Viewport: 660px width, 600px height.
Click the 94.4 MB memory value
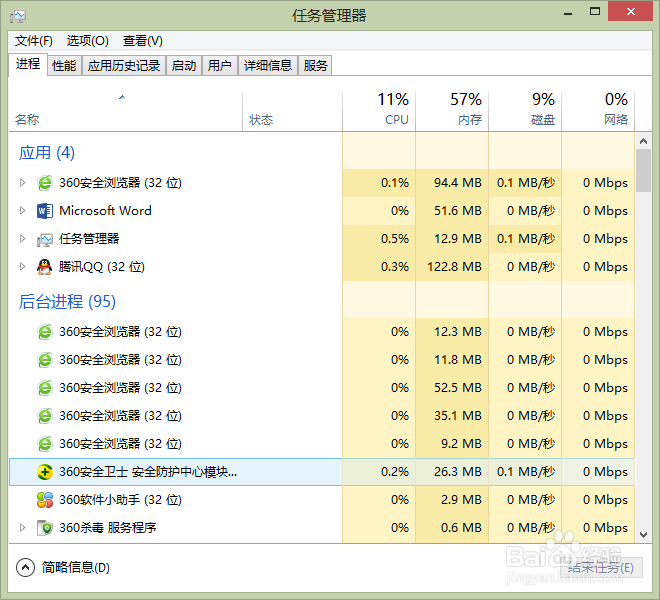coord(458,183)
